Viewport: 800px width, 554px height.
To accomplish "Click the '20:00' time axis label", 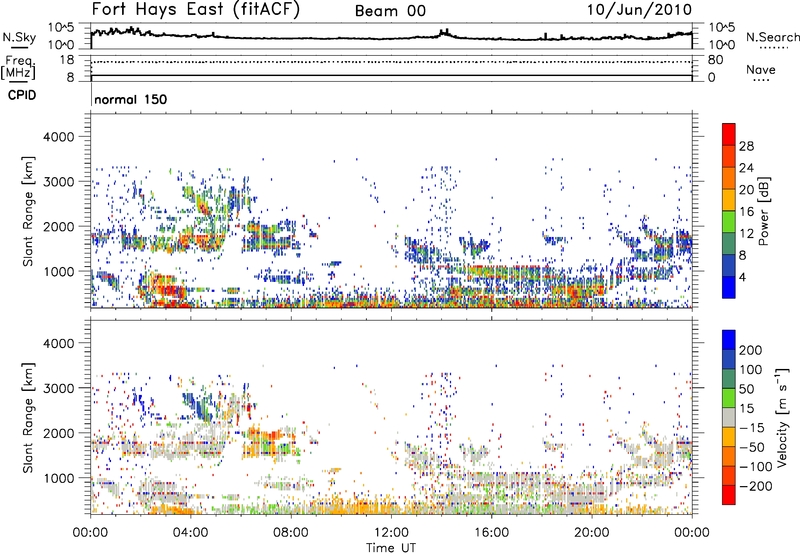I will (591, 532).
